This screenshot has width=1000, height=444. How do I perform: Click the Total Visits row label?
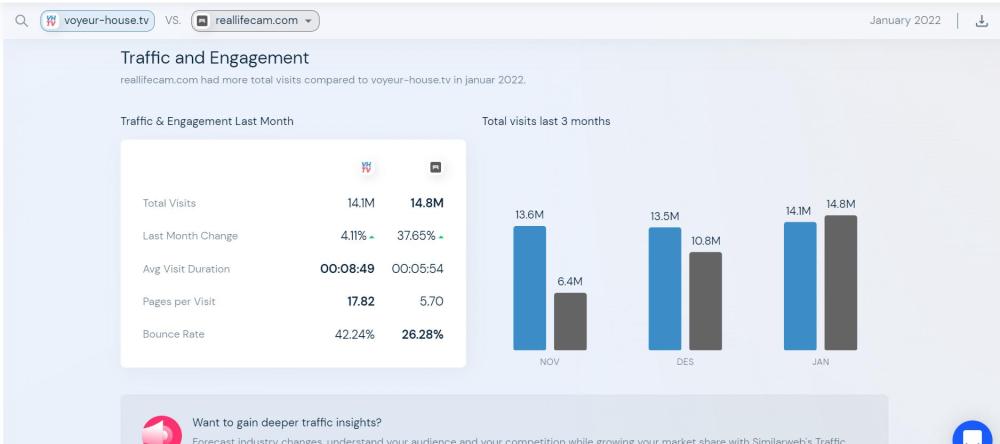click(169, 204)
